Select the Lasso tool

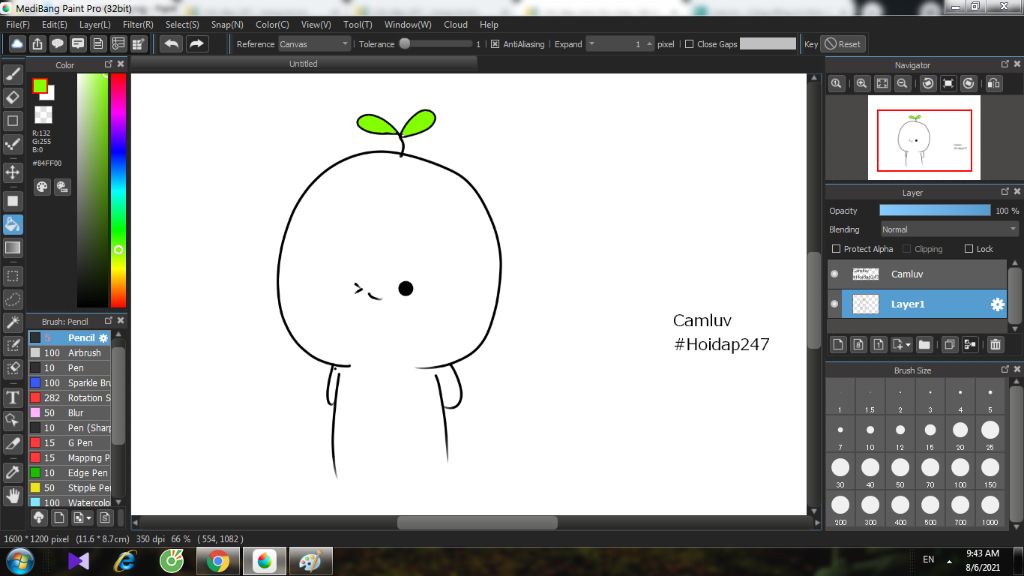pos(12,300)
